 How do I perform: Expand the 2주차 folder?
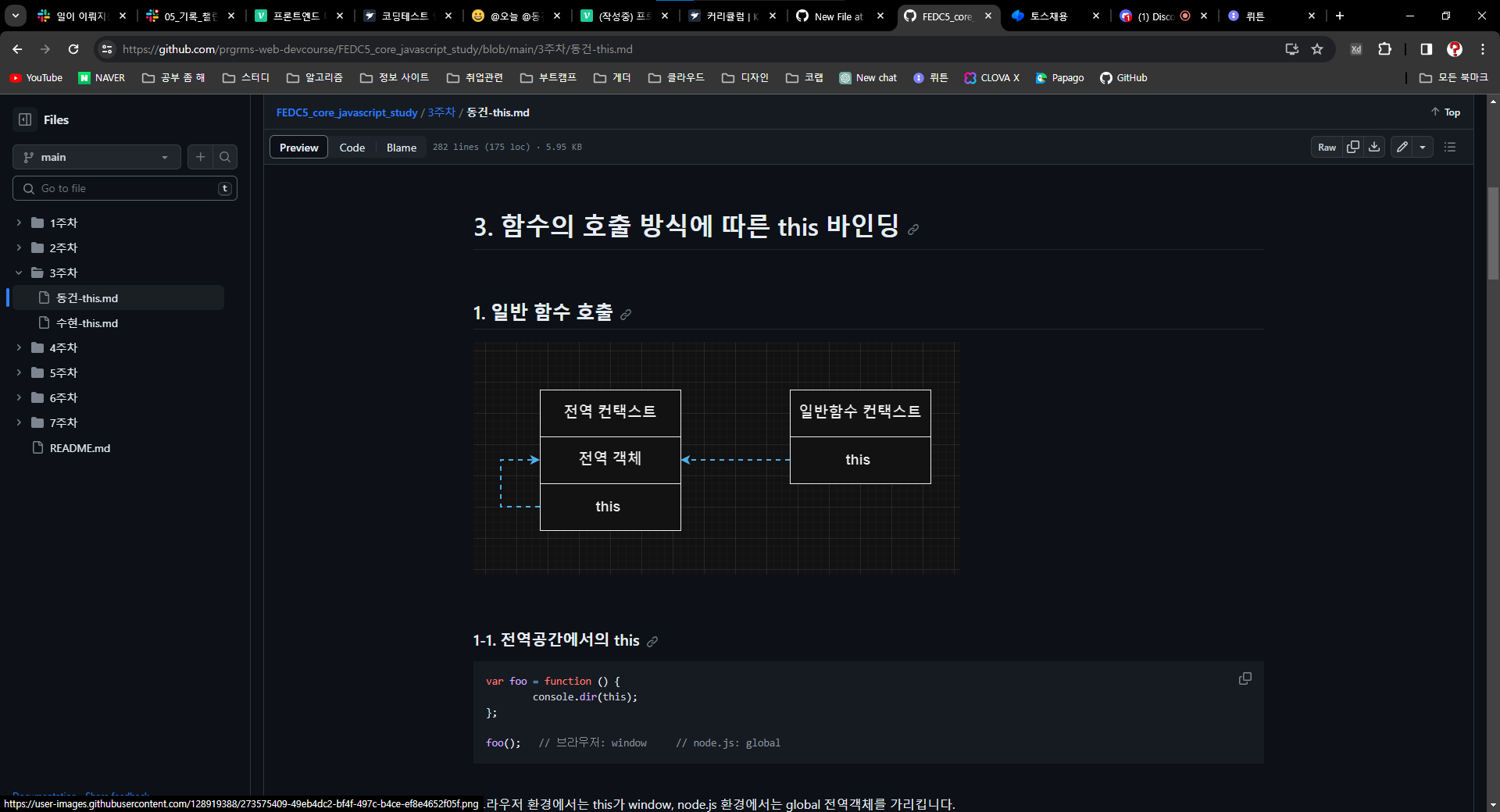19,248
